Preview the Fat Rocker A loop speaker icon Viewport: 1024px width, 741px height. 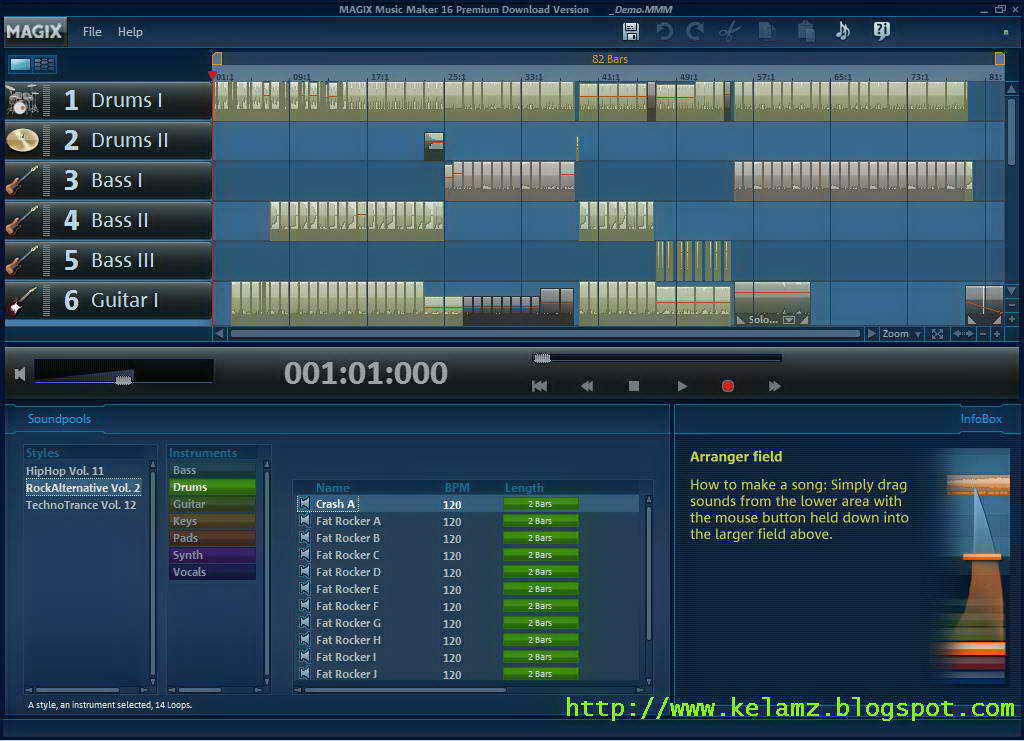click(304, 520)
